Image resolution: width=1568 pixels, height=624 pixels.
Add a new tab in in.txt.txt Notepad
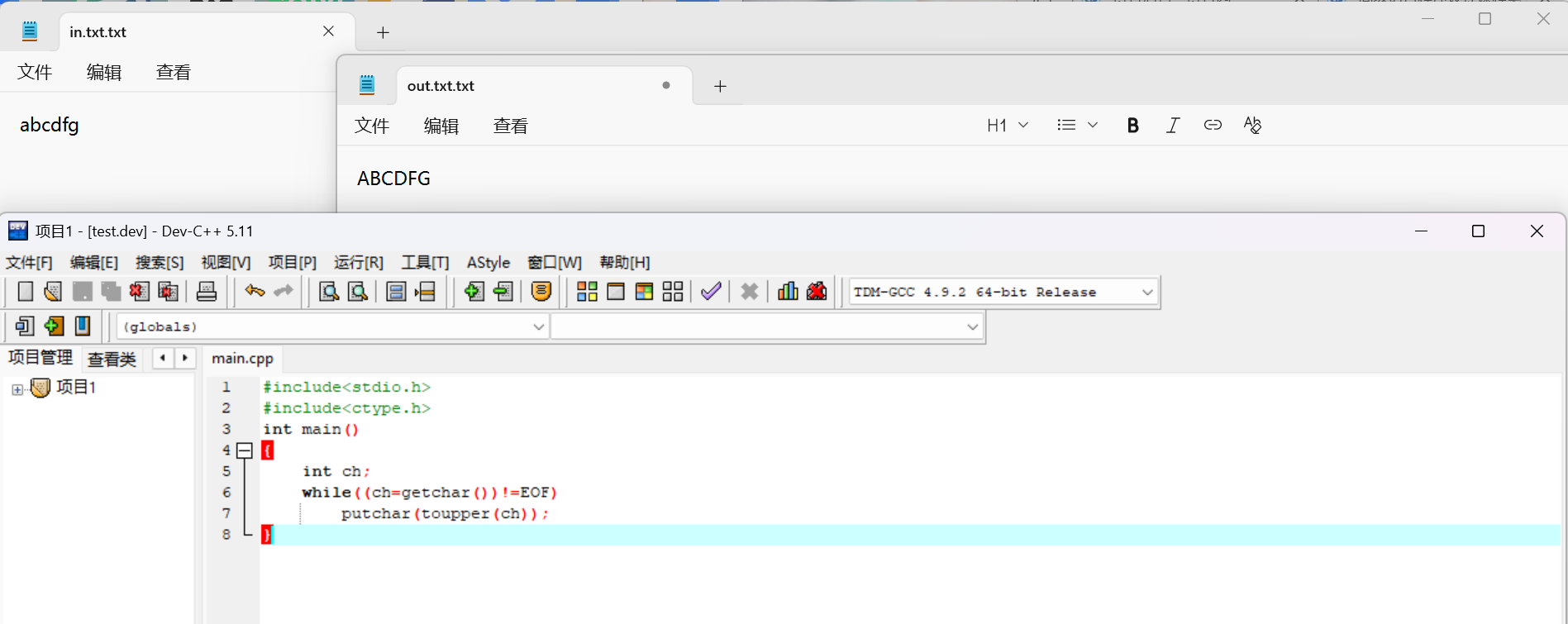tap(383, 32)
